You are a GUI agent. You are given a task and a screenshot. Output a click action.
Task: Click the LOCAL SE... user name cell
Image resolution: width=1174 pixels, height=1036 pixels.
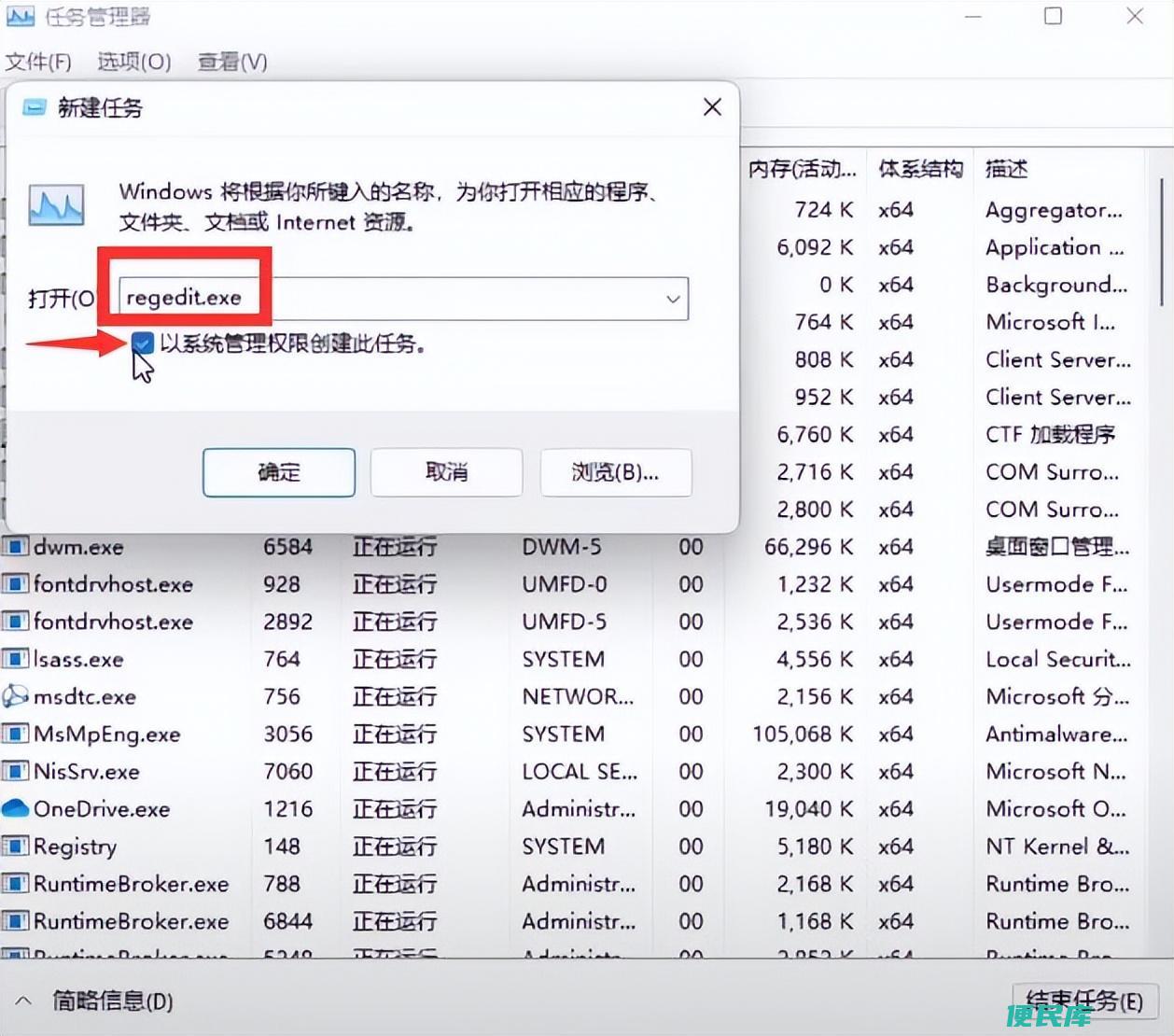[x=580, y=771]
